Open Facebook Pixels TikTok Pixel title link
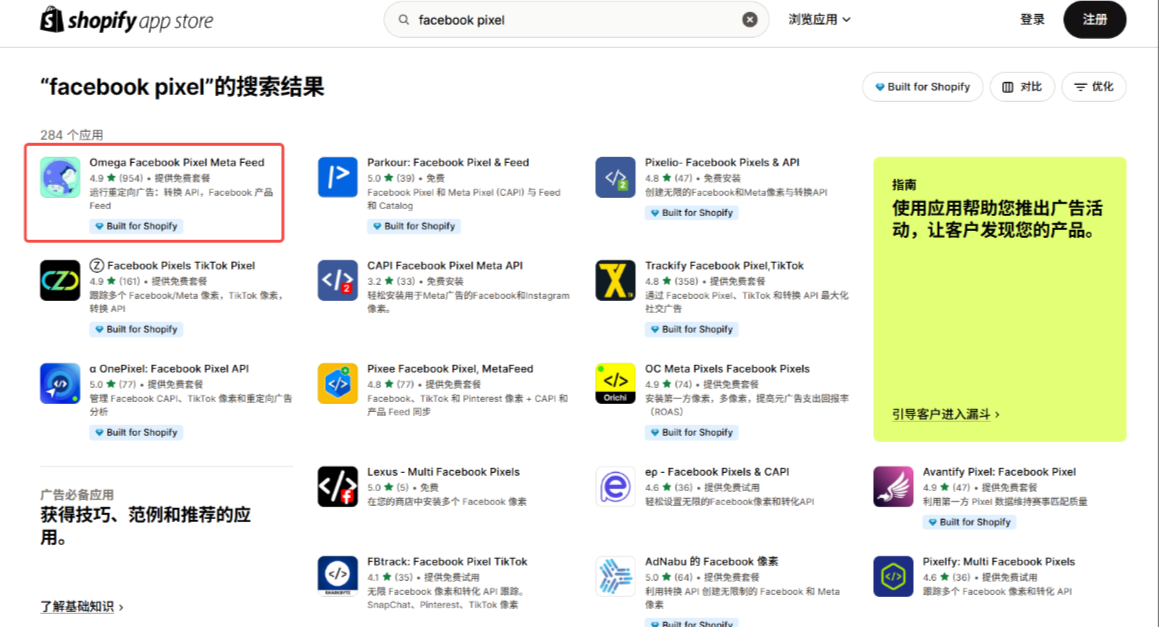 tap(172, 265)
